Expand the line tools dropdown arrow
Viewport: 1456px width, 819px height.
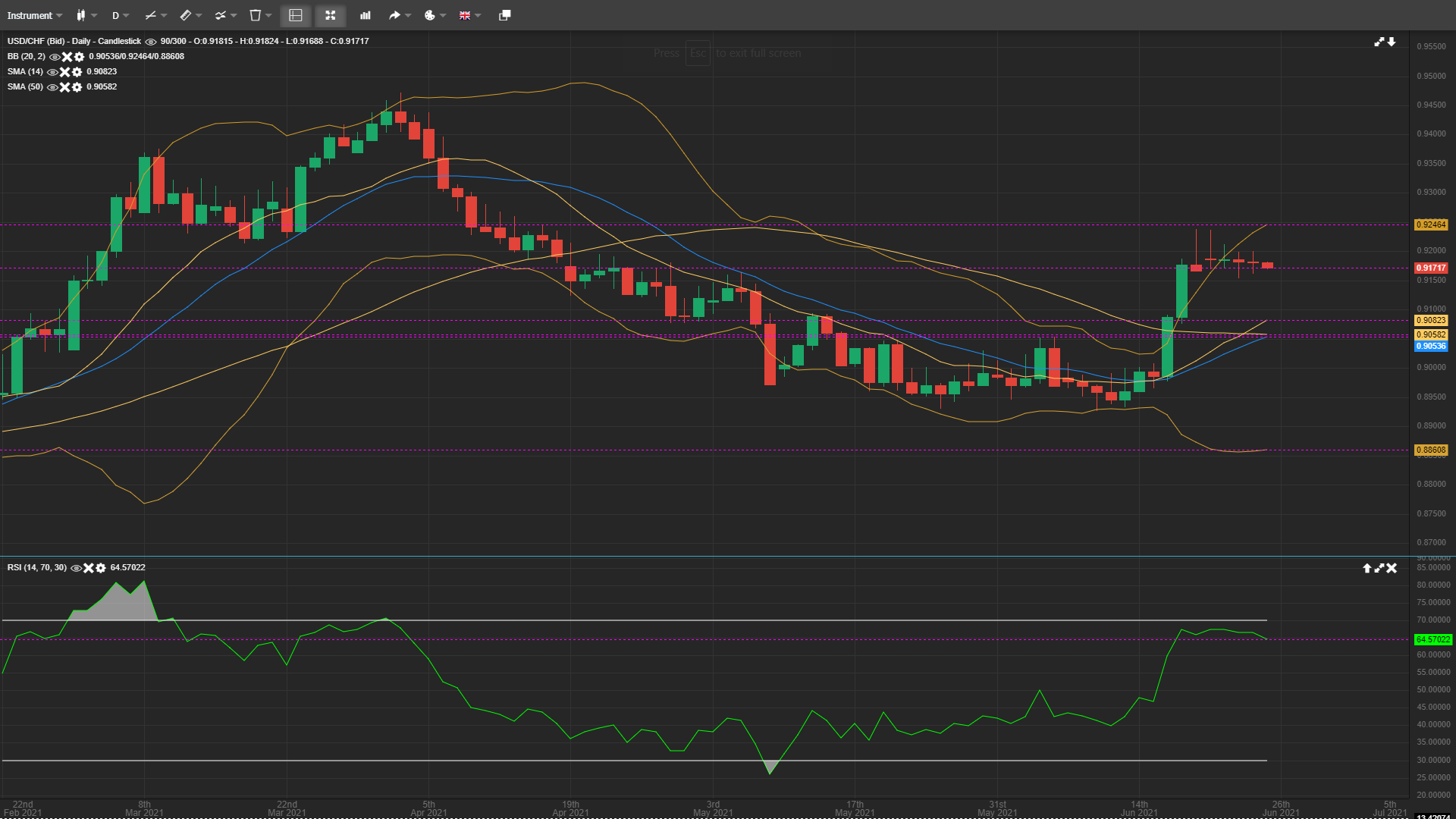[164, 15]
